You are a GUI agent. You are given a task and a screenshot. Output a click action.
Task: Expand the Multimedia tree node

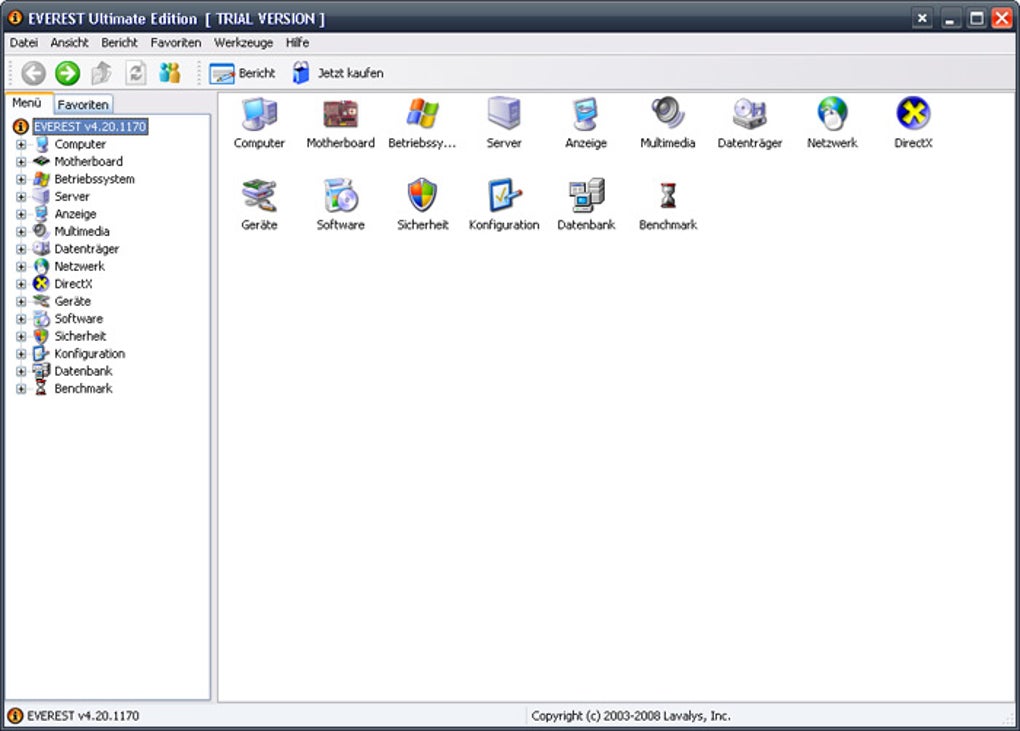(21, 232)
